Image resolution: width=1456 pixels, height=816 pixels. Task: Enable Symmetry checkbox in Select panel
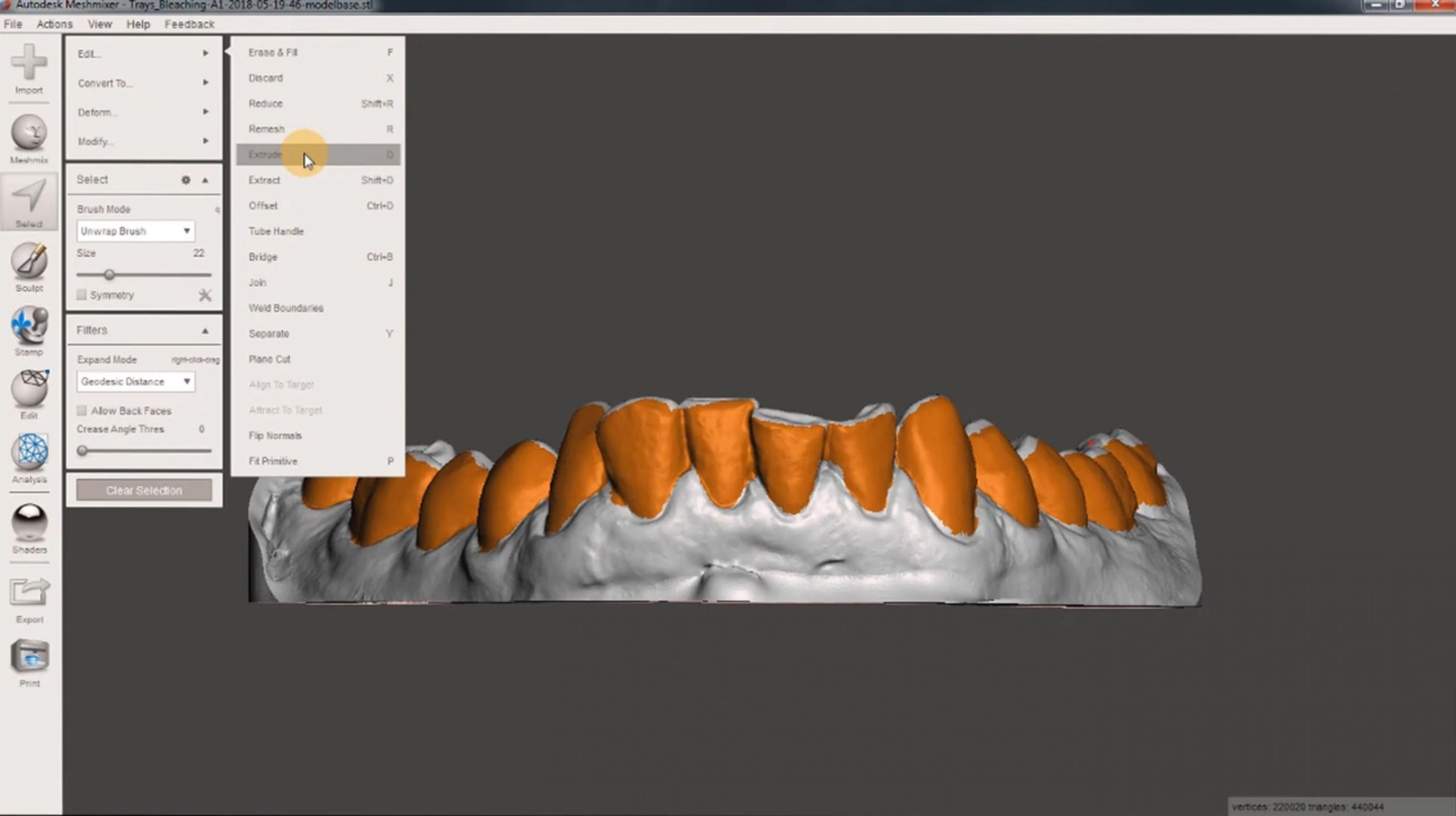(82, 295)
